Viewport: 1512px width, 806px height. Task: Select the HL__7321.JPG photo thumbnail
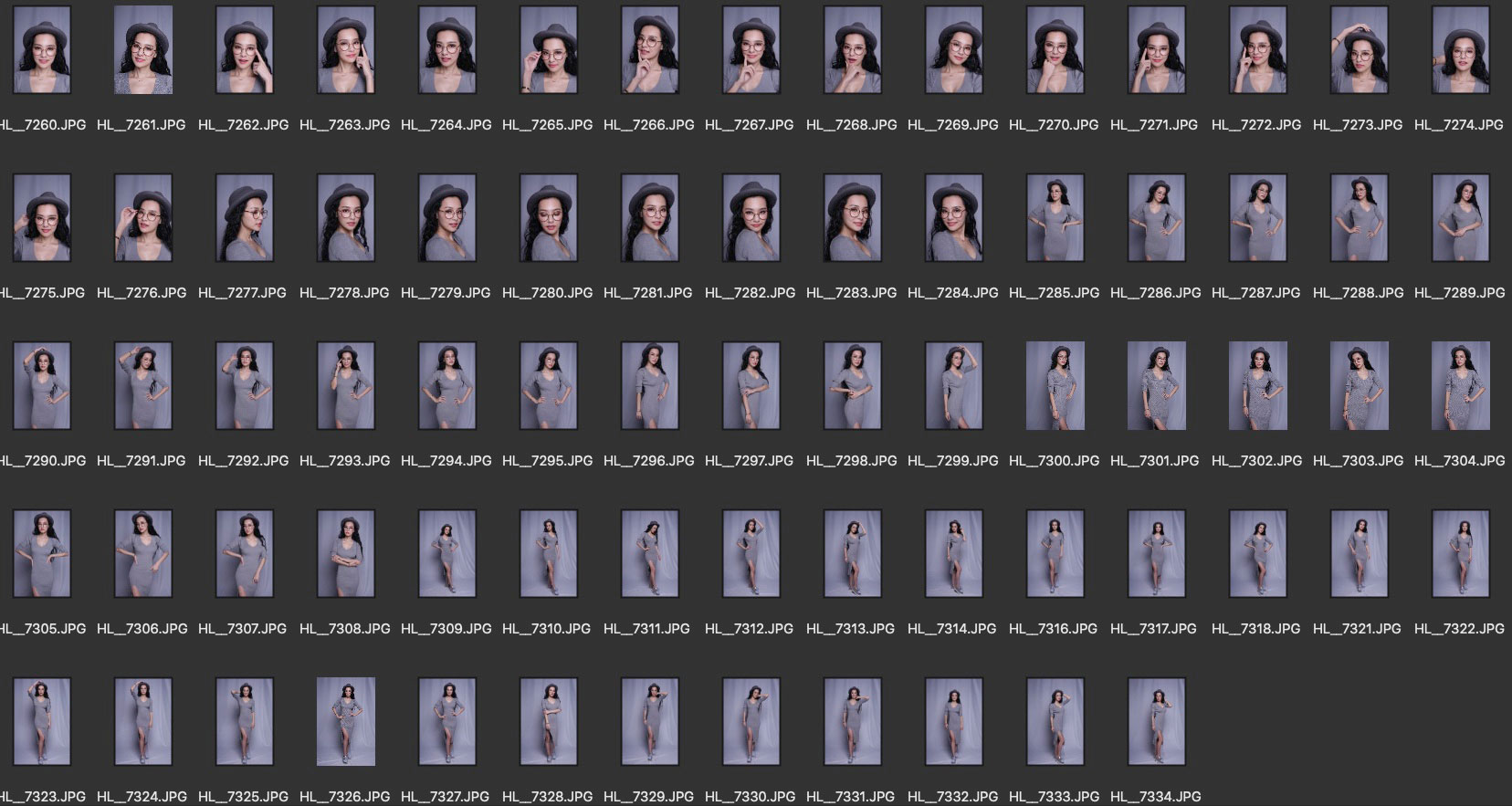point(1360,554)
